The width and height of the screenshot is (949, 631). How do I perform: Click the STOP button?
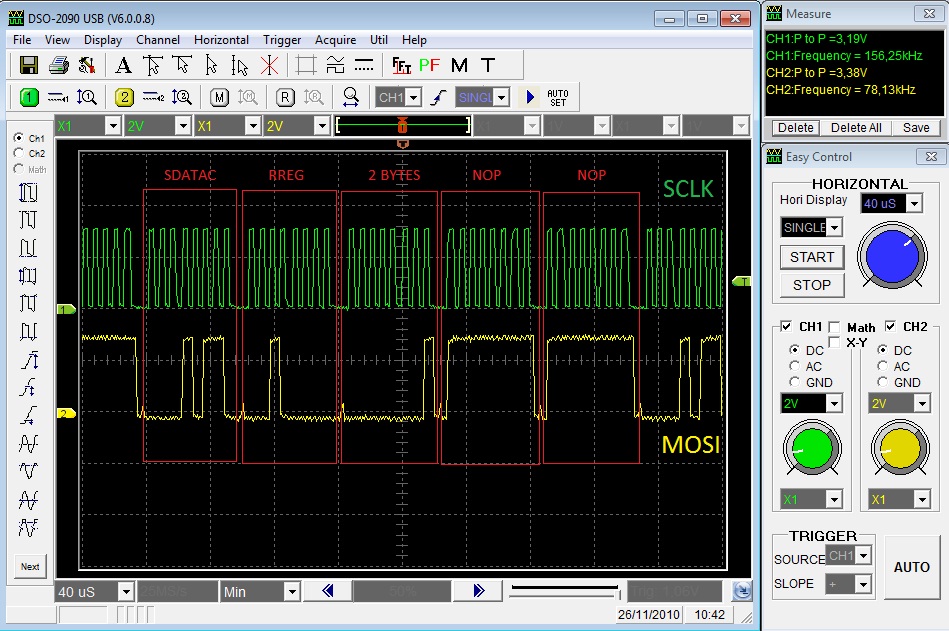(x=812, y=285)
